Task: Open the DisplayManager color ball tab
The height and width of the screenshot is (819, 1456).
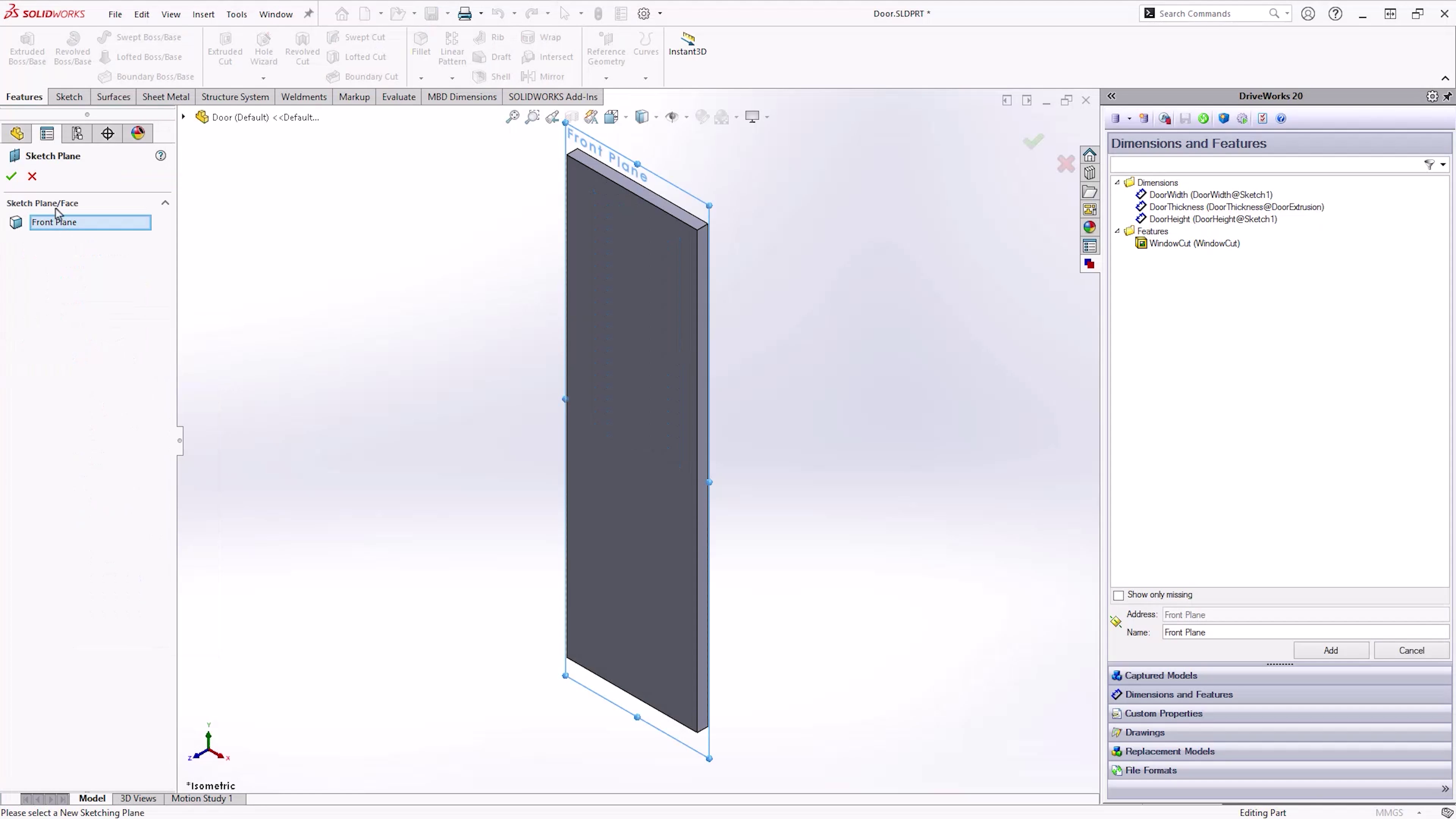Action: (x=138, y=133)
